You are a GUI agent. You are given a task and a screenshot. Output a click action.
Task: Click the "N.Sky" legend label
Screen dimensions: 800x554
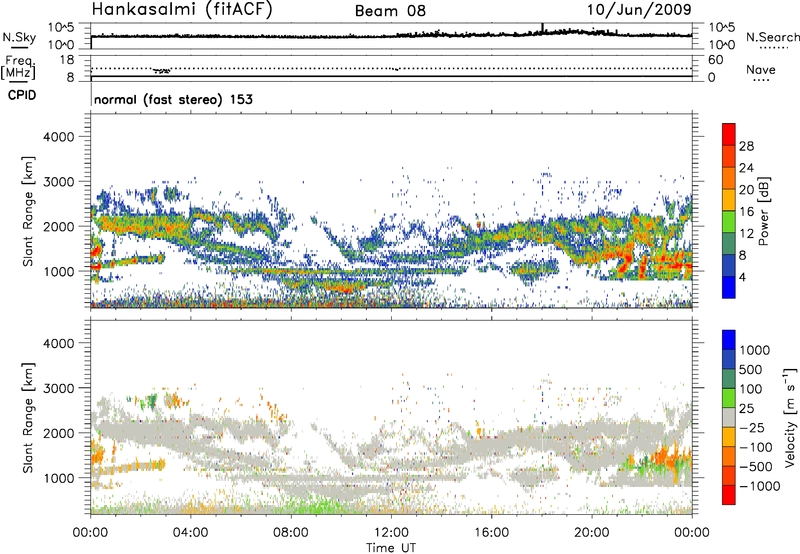(x=19, y=37)
